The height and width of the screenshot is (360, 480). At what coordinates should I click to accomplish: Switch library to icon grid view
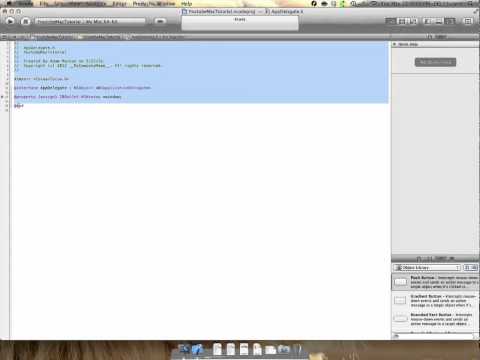467,268
